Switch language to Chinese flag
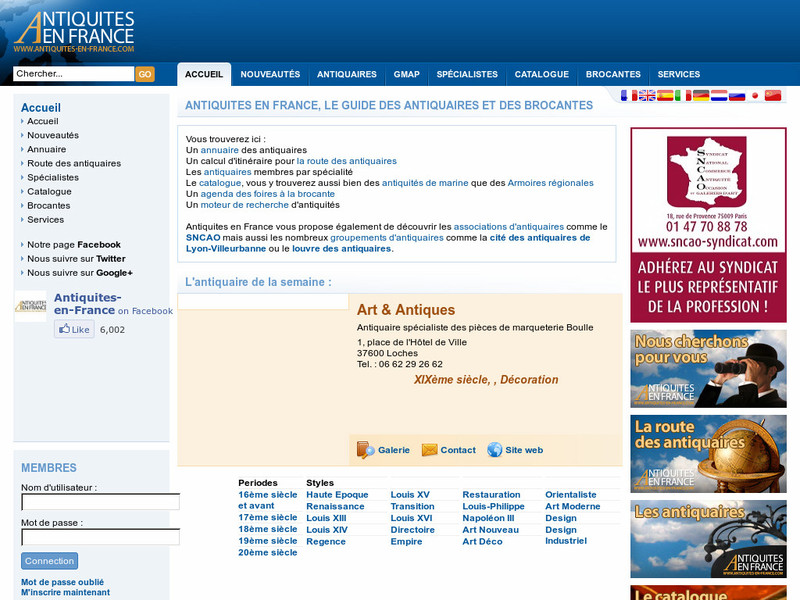Viewport: 800px width, 600px height. tap(773, 95)
